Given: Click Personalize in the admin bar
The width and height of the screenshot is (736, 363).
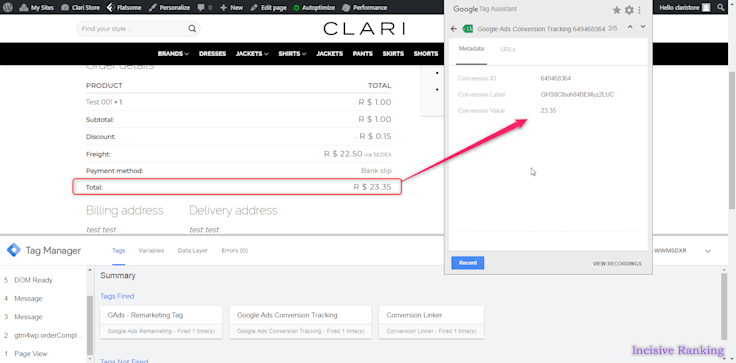Looking at the screenshot, I should (x=169, y=8).
